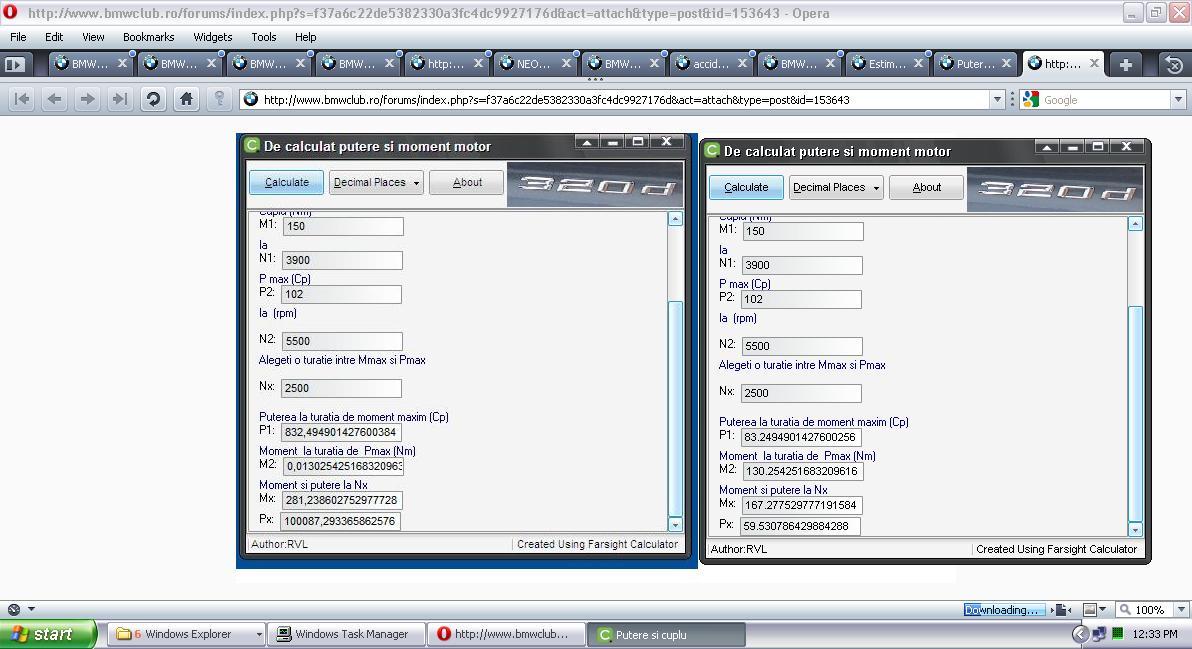Expand the address bar URL dropdown
Image resolution: width=1192 pixels, height=649 pixels.
[x=996, y=99]
